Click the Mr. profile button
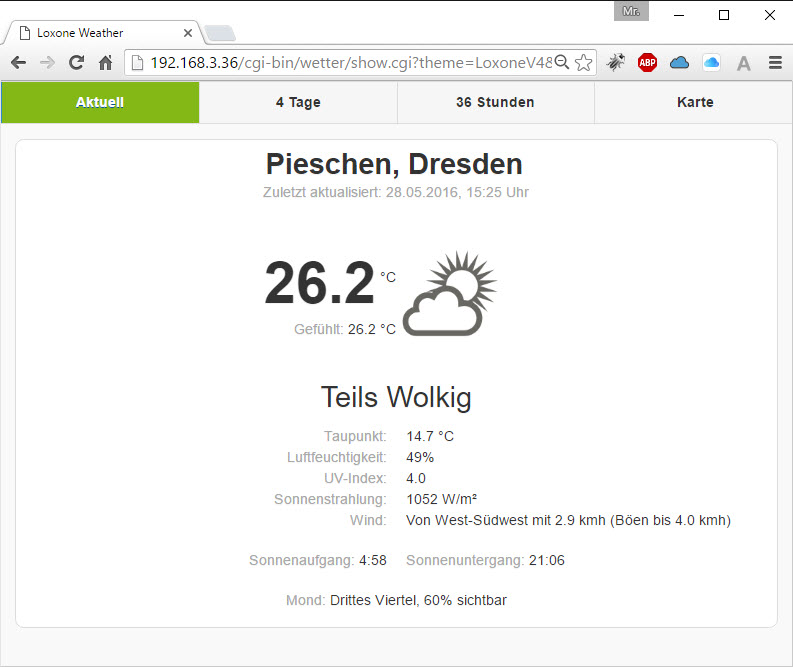The image size is (793, 667). point(631,11)
